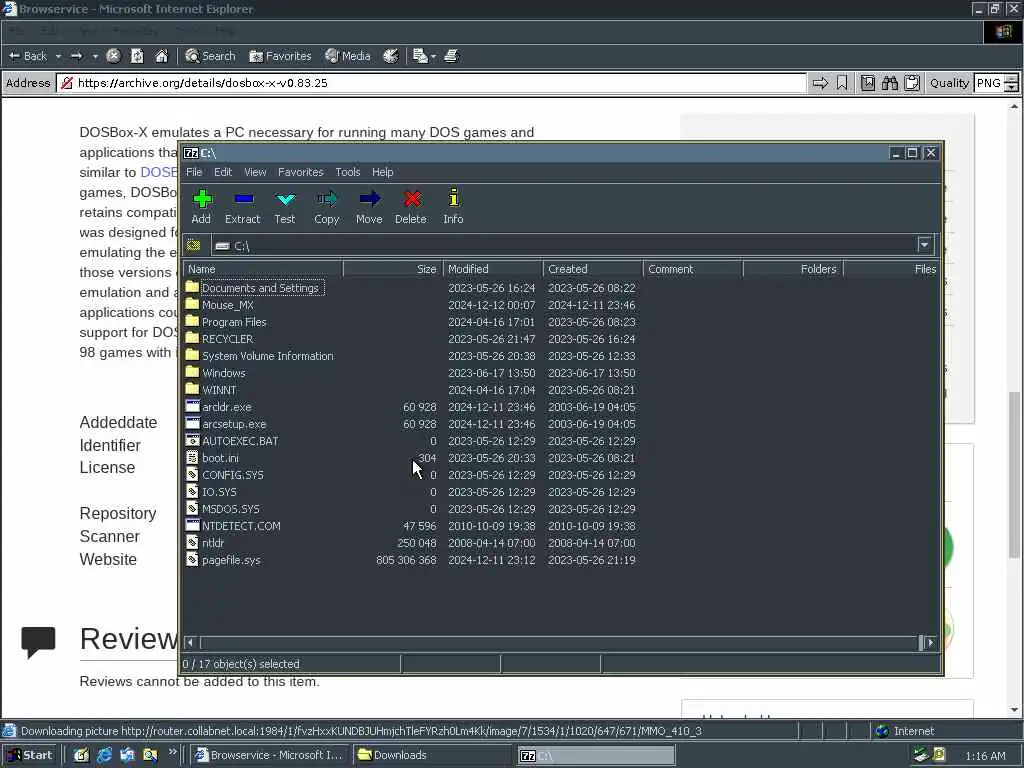
Task: Select the Program Files folder
Action: coord(234,322)
